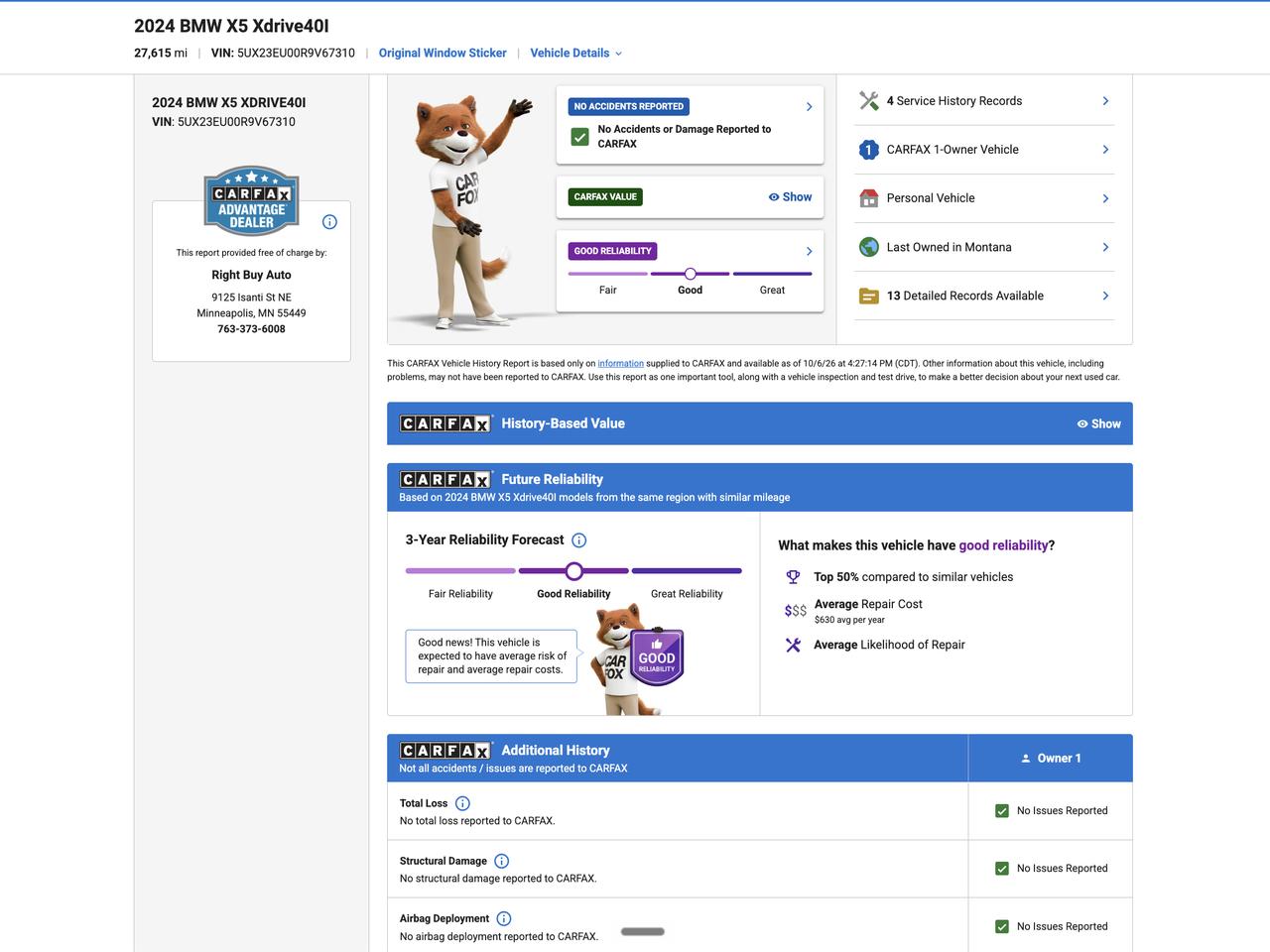Open the Original Window Sticker link

[443, 54]
